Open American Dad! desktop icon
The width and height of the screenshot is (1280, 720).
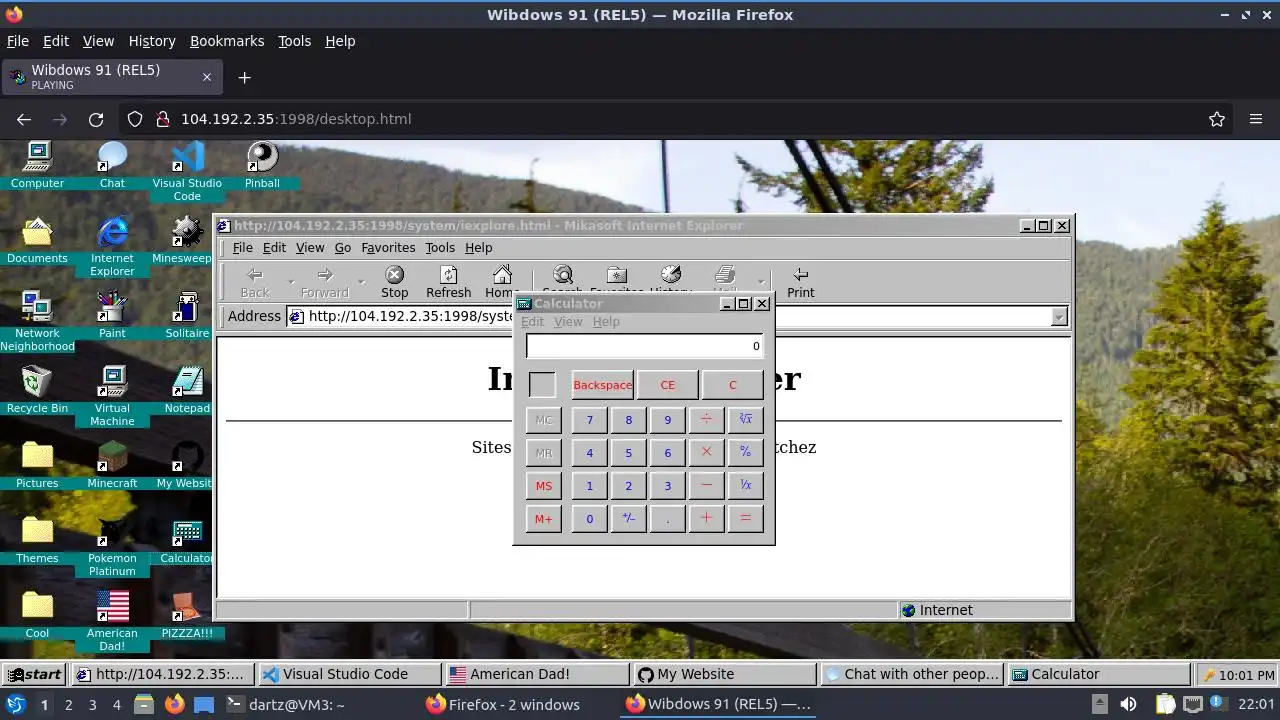click(x=112, y=621)
